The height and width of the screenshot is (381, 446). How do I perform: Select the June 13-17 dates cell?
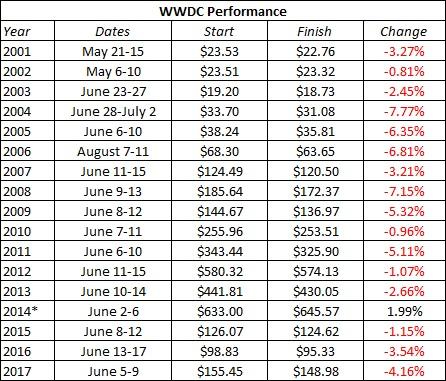point(113,351)
